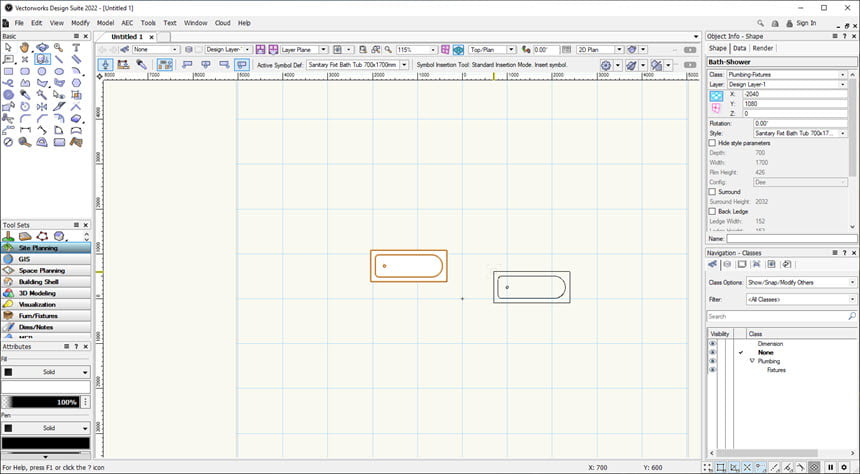860x474 pixels.
Task: Open the Furn/Fixtures tool set
Action: pyautogui.click(x=46, y=316)
